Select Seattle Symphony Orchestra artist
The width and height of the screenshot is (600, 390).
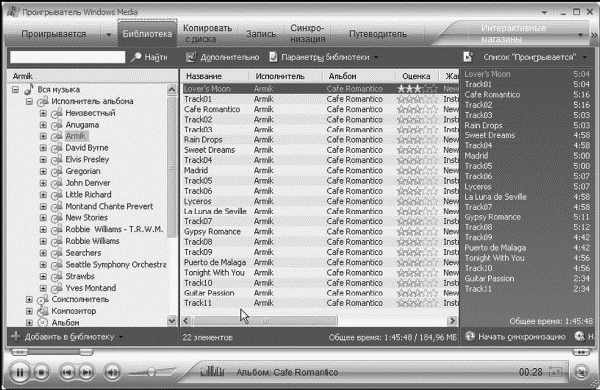[x=116, y=264]
